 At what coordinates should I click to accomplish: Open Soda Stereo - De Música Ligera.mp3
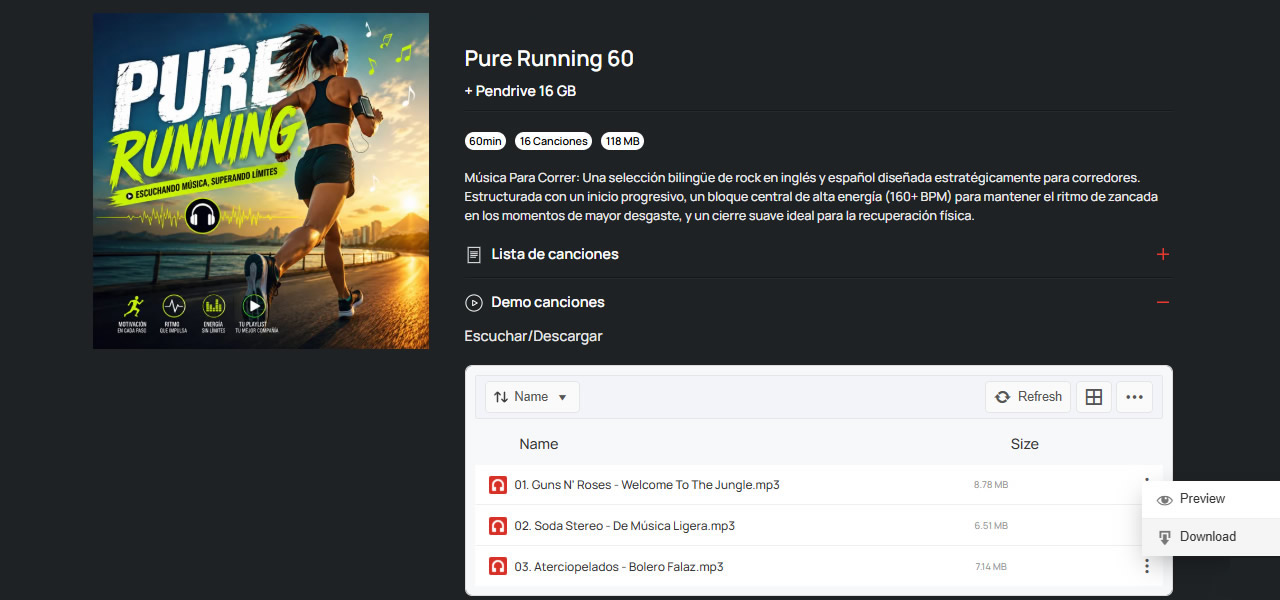click(x=625, y=526)
